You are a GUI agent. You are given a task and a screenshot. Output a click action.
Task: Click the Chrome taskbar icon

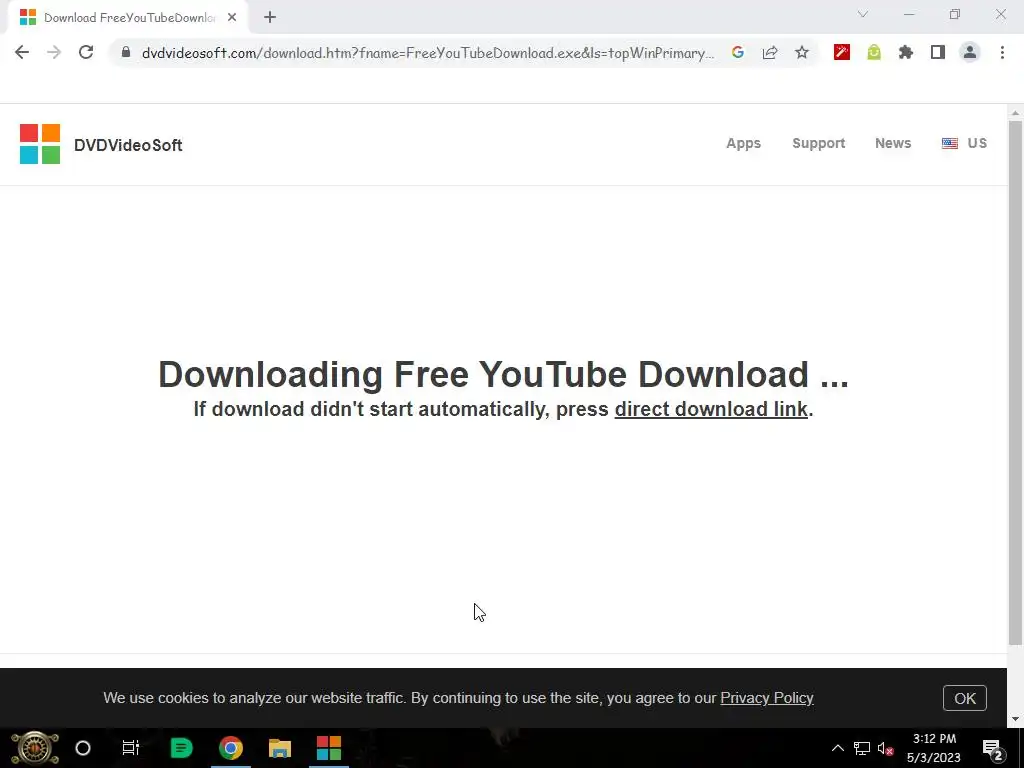click(x=231, y=748)
